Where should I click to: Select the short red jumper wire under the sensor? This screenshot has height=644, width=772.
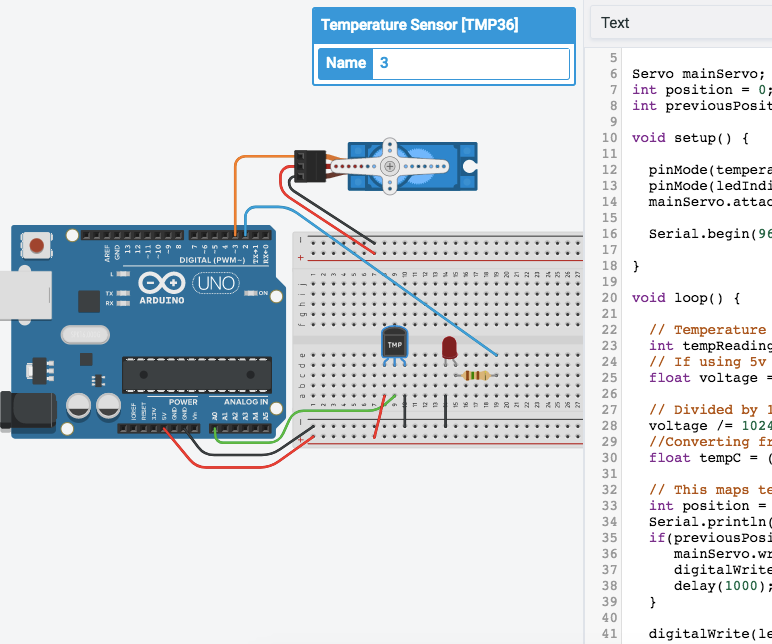[x=379, y=416]
